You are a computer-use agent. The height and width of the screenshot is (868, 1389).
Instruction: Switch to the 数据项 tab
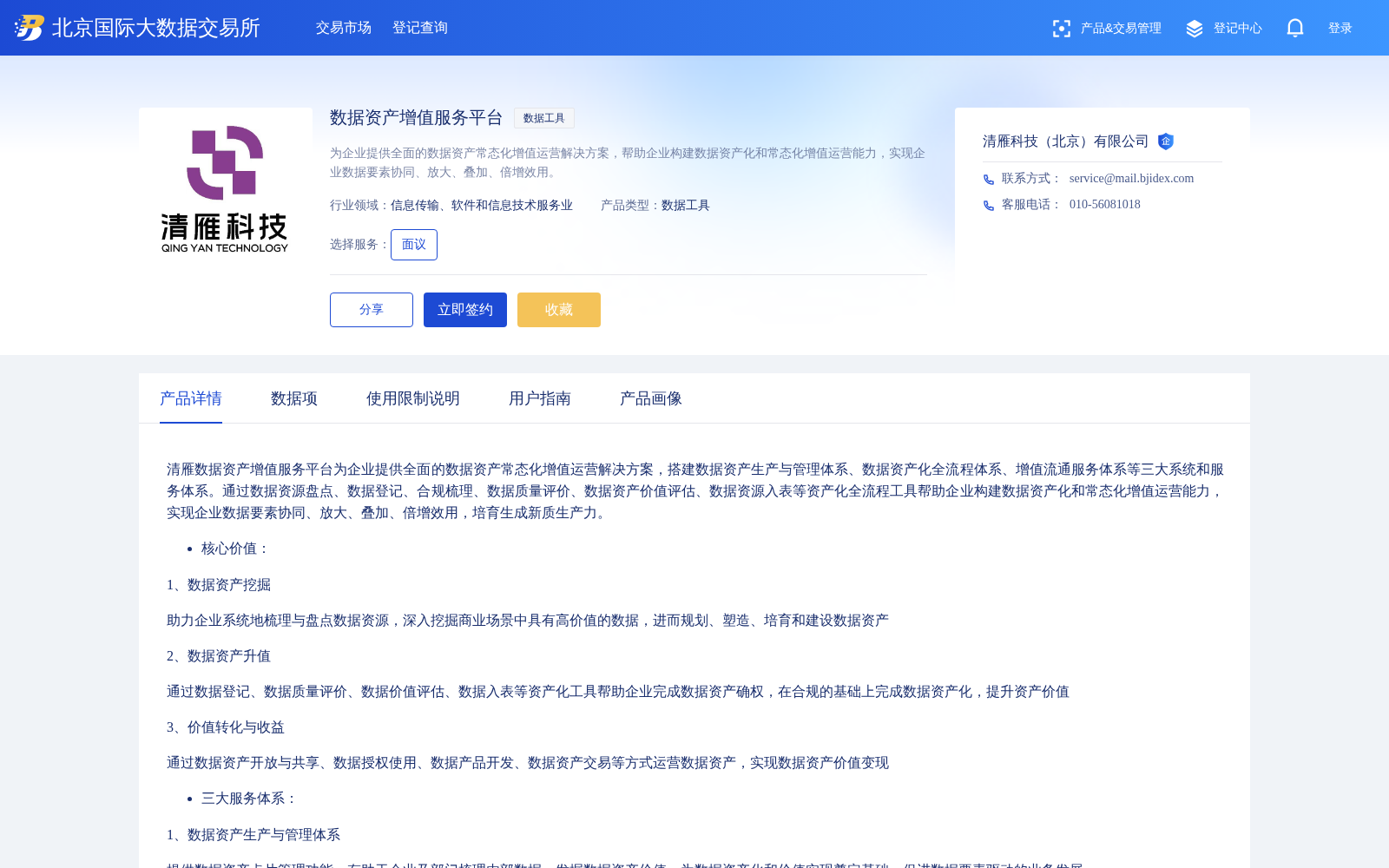coord(294,398)
